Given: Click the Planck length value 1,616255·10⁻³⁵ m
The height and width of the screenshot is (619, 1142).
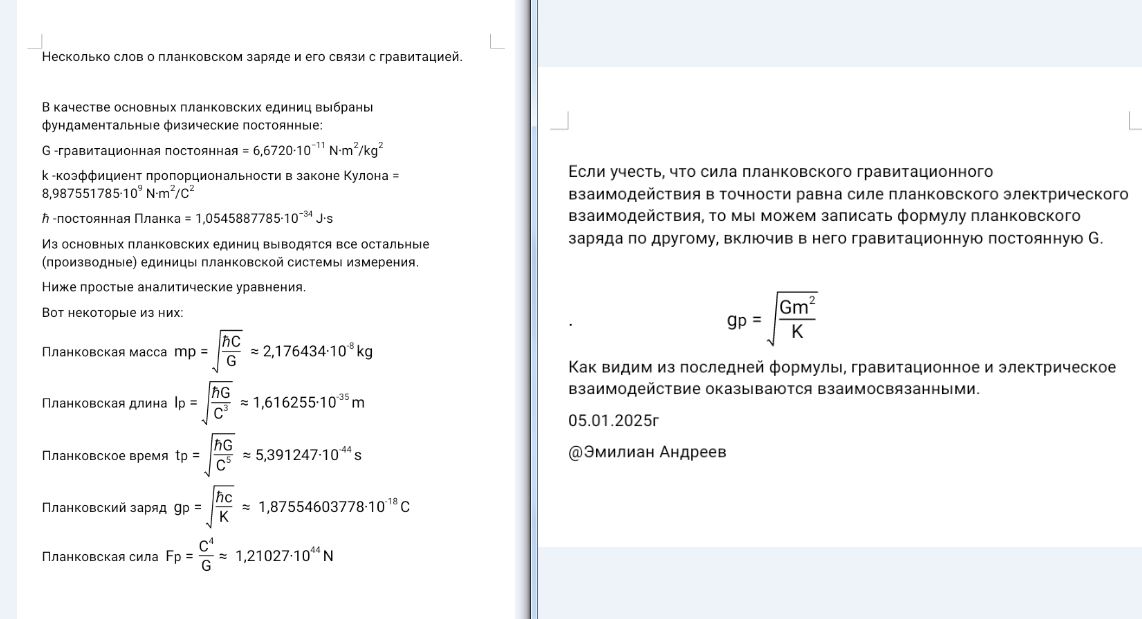Looking at the screenshot, I should [309, 402].
